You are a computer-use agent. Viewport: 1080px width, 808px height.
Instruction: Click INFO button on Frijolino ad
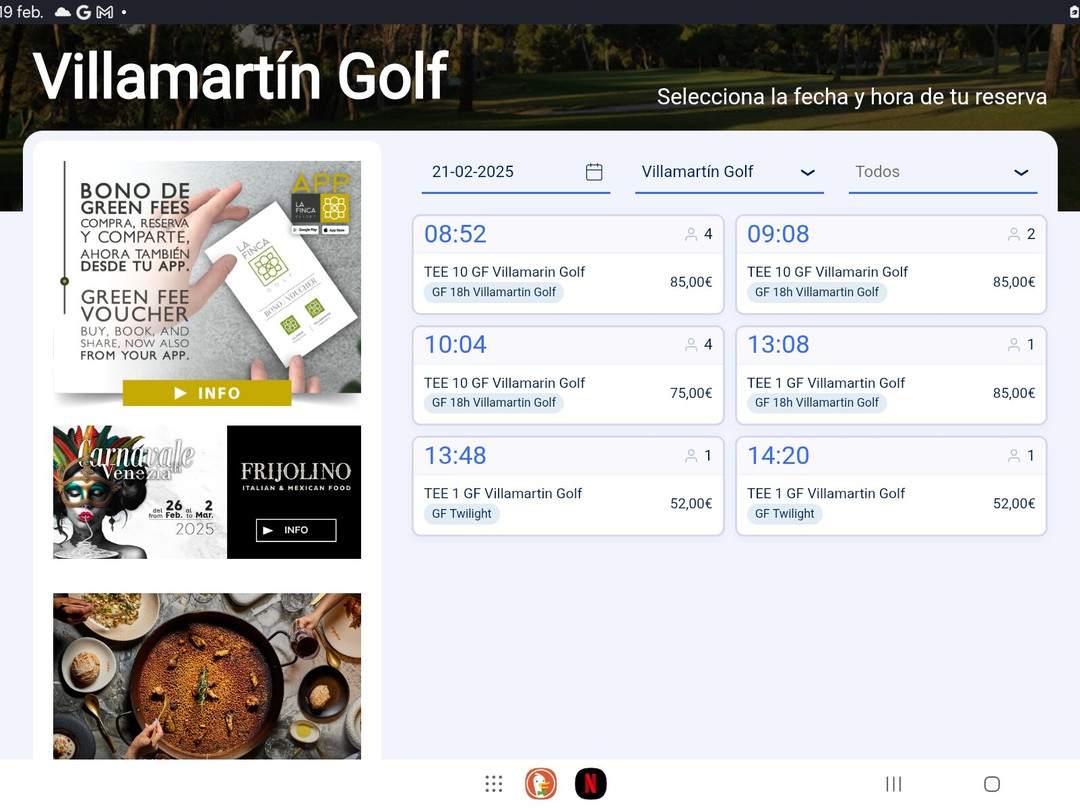(x=296, y=530)
